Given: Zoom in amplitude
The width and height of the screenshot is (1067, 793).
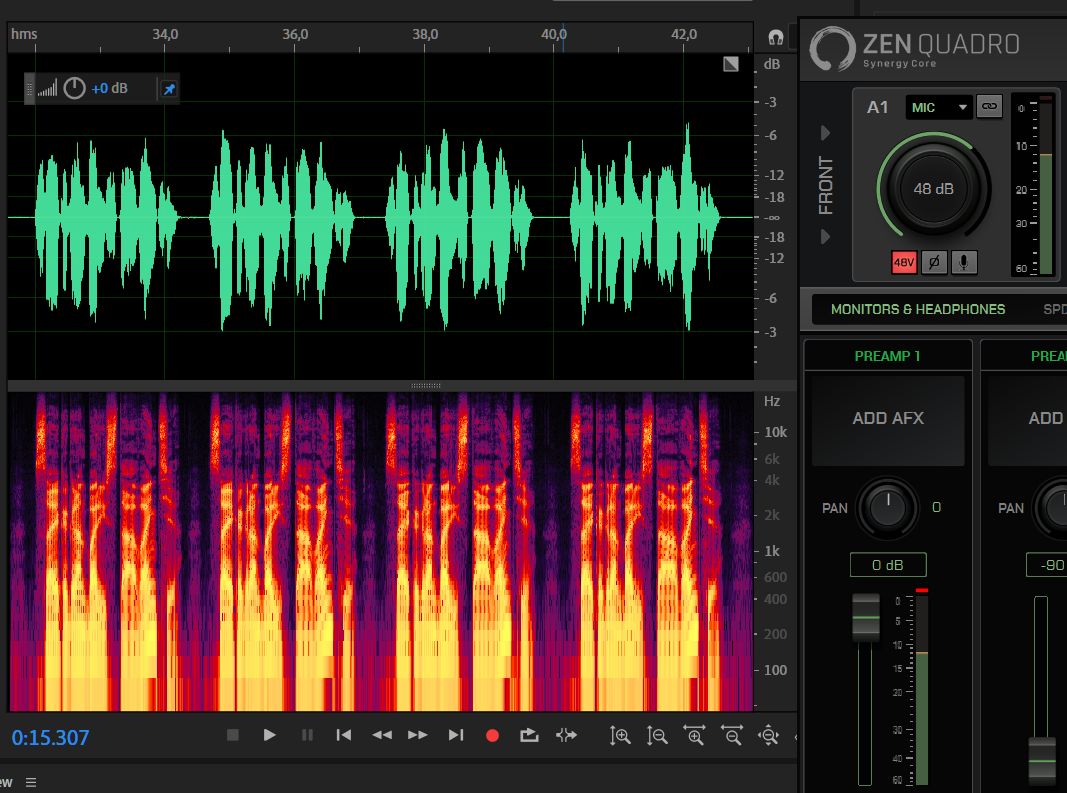Looking at the screenshot, I should [620, 736].
